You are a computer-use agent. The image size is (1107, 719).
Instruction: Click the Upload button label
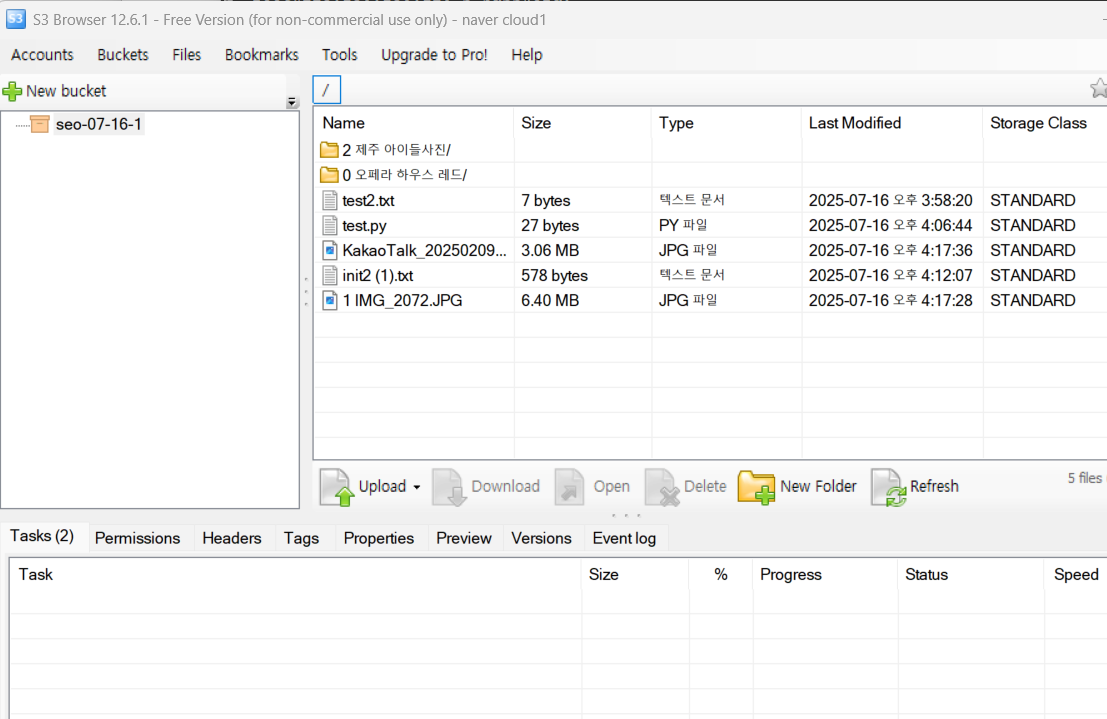coord(382,487)
